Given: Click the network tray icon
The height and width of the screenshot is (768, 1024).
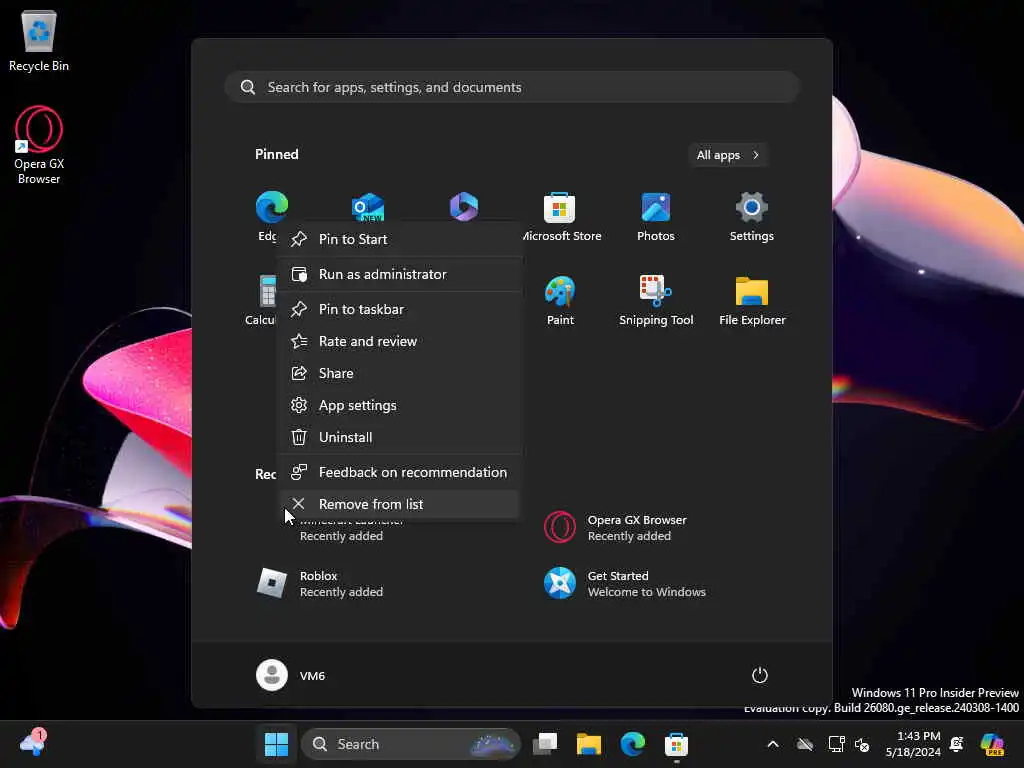Looking at the screenshot, I should [836, 744].
